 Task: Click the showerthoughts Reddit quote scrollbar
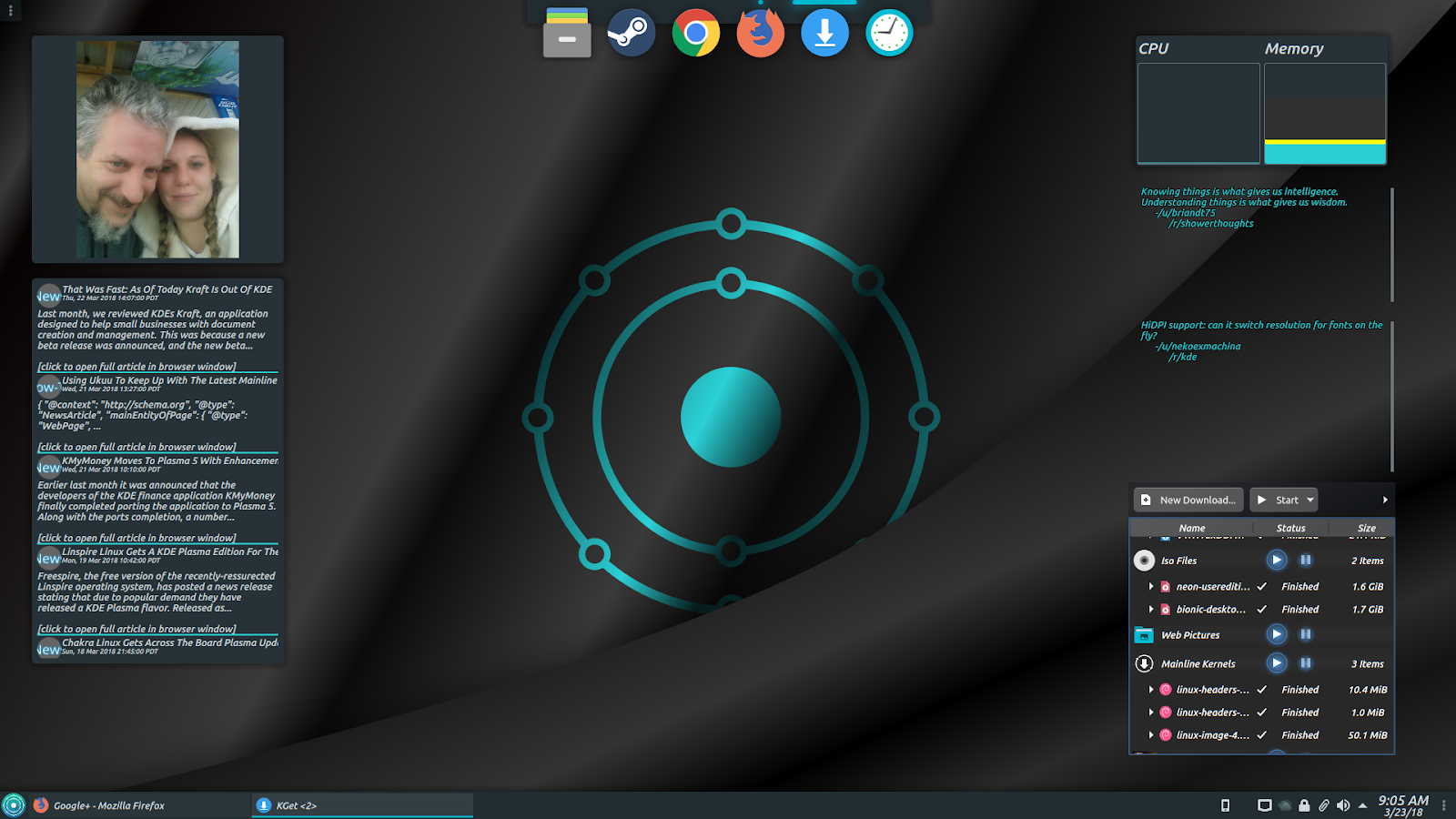pos(1392,245)
